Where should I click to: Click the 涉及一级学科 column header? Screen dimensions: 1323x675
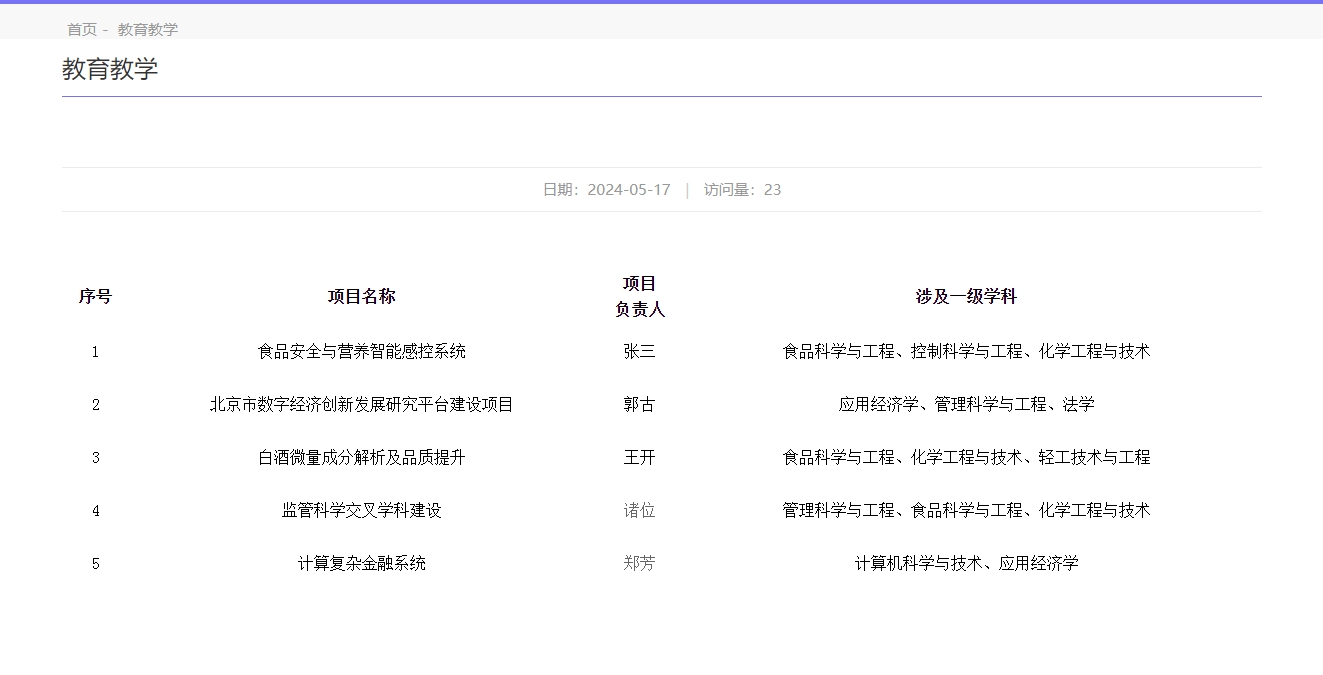click(966, 297)
